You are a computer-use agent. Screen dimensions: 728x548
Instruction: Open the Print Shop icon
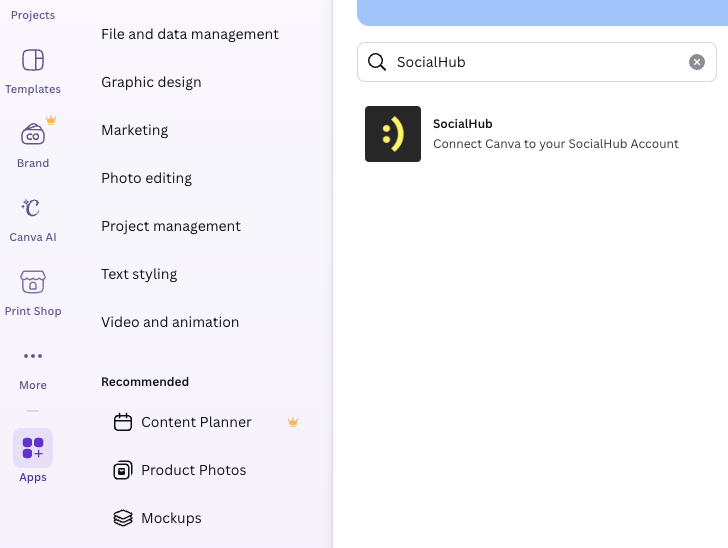(33, 283)
